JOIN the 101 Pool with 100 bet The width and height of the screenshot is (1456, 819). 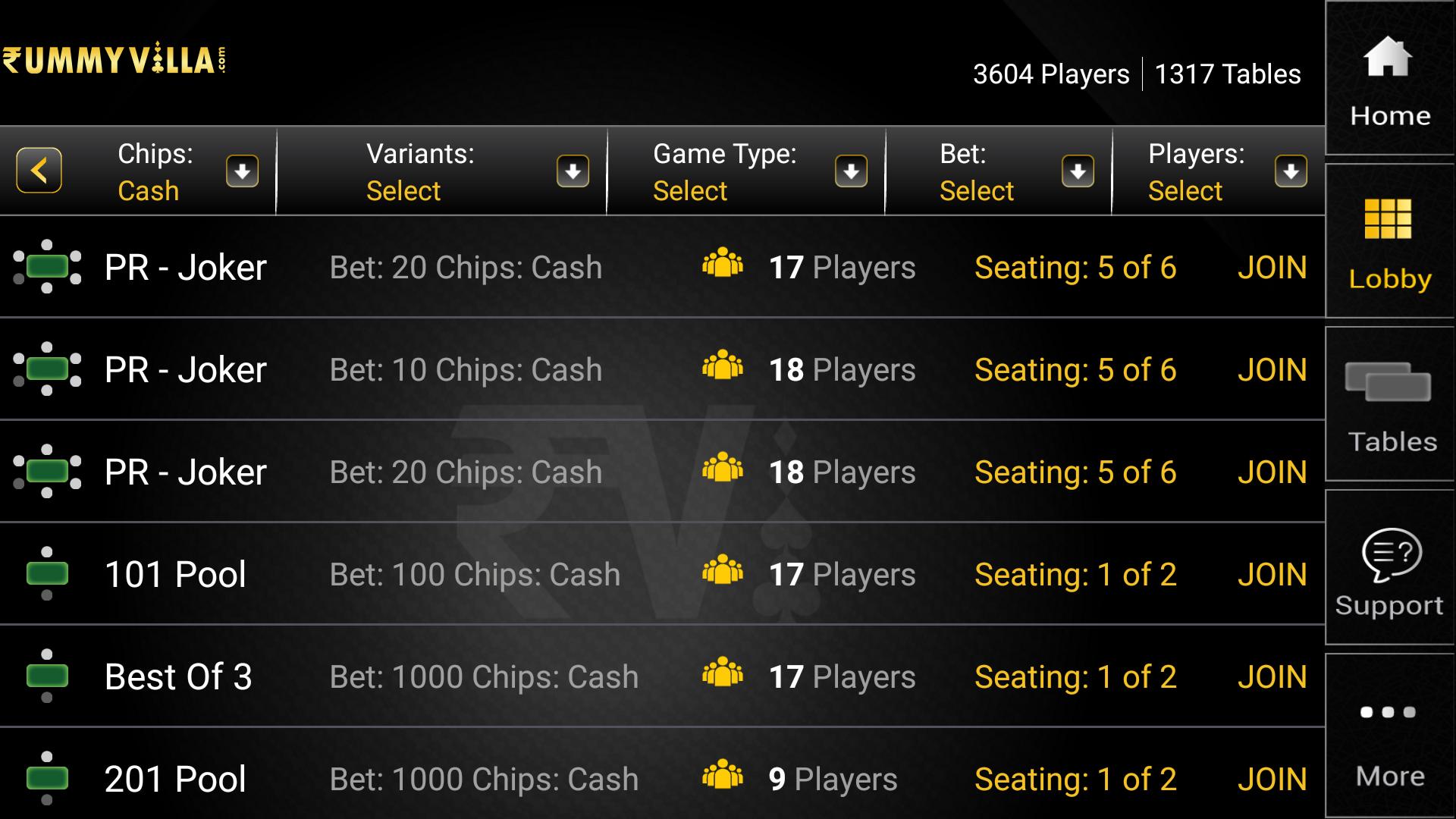(1274, 573)
